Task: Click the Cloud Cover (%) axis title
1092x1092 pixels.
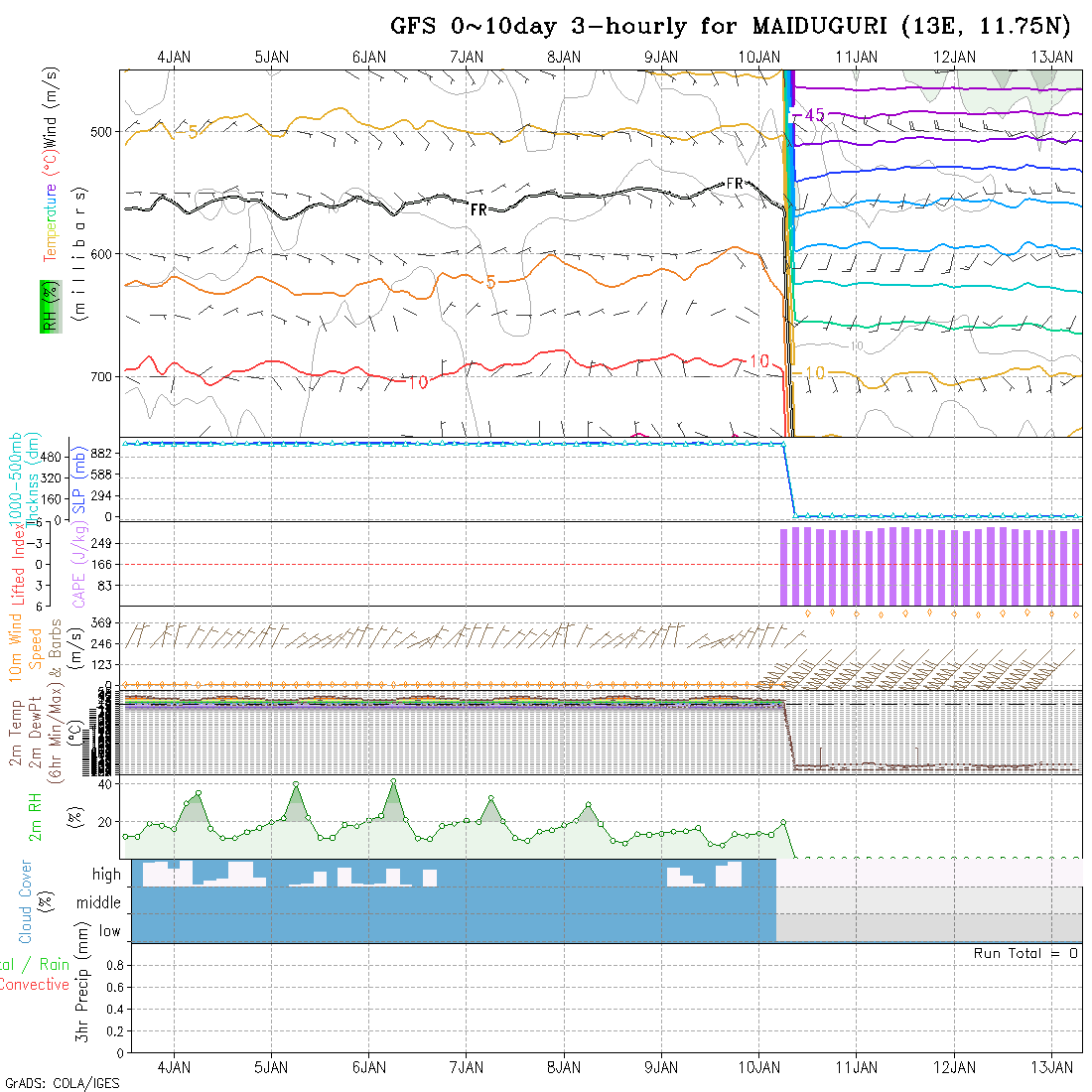Action: [x=35, y=901]
